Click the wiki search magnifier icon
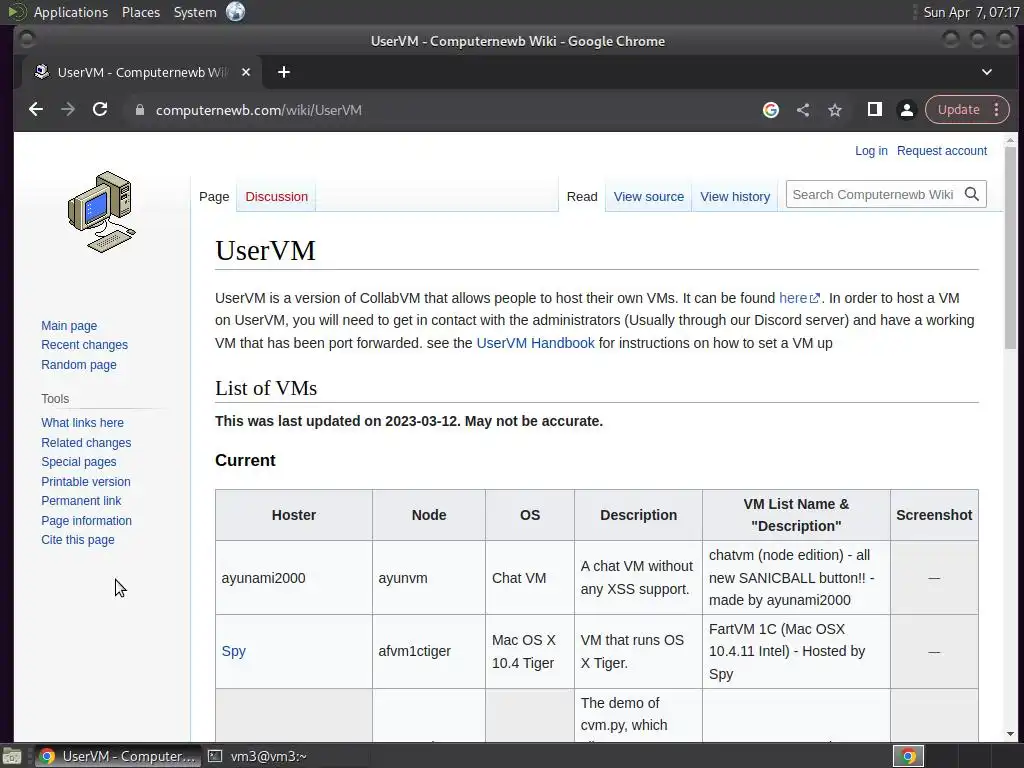 click(x=972, y=195)
